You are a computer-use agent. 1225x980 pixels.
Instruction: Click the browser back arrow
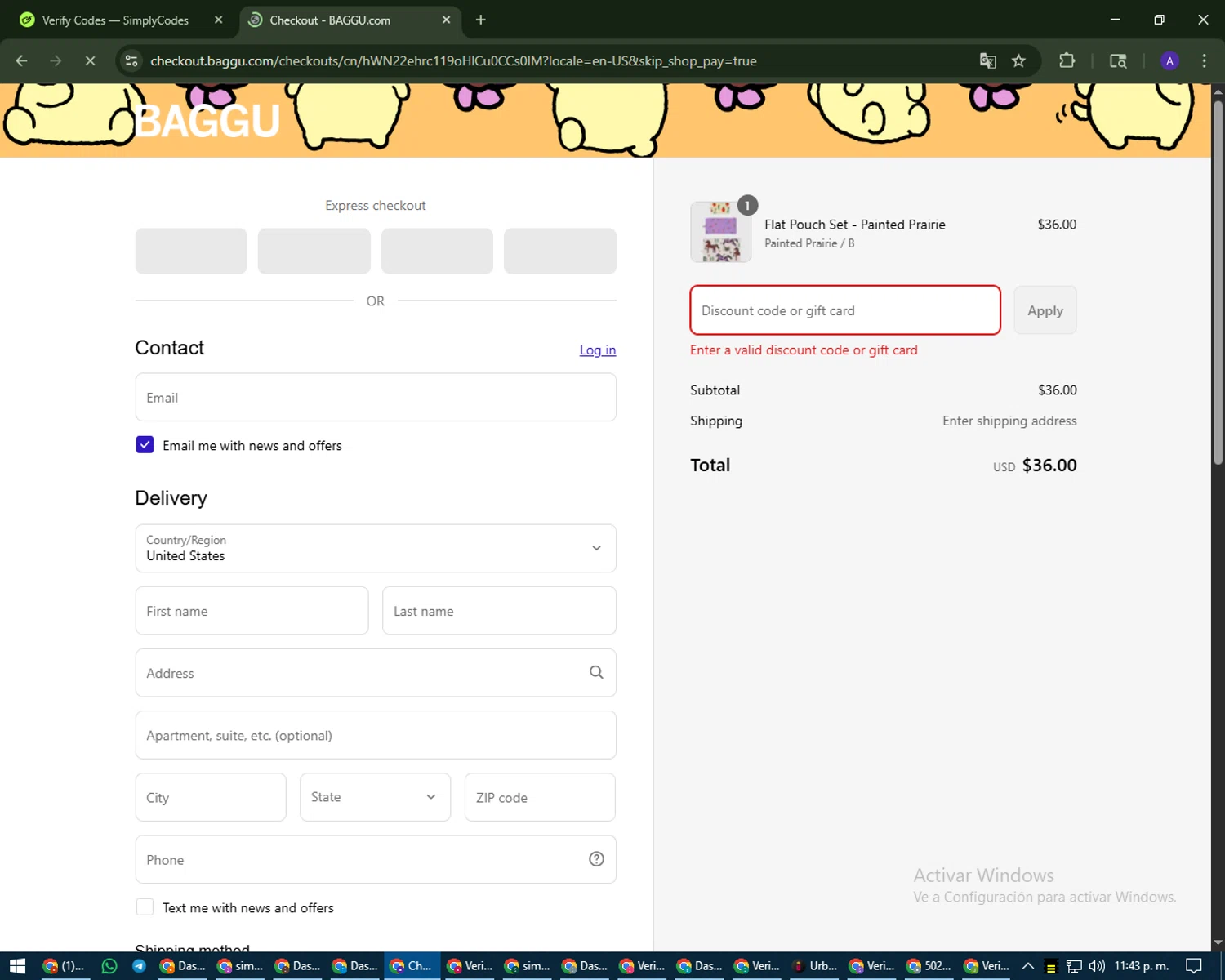(22, 60)
